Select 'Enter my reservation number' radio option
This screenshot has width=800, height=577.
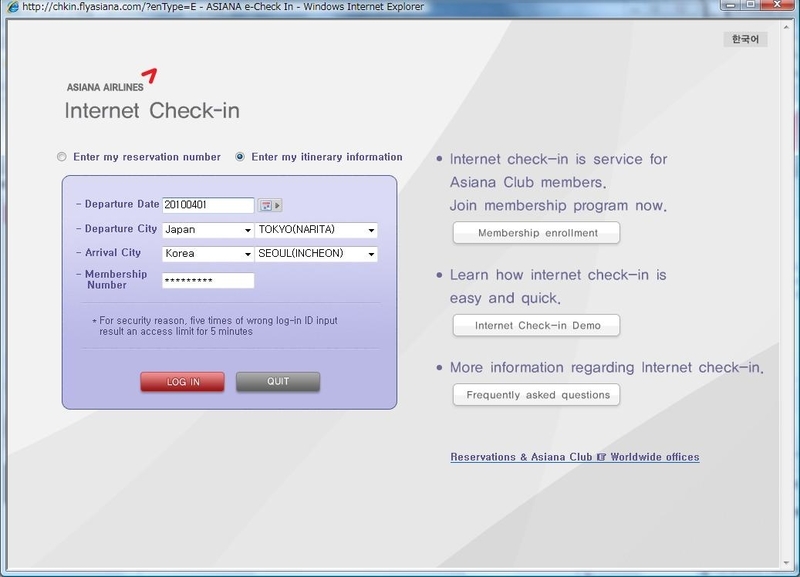point(62,157)
